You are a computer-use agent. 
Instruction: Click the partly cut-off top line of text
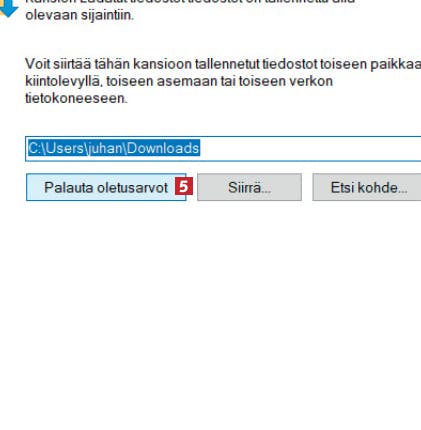coord(190,2)
